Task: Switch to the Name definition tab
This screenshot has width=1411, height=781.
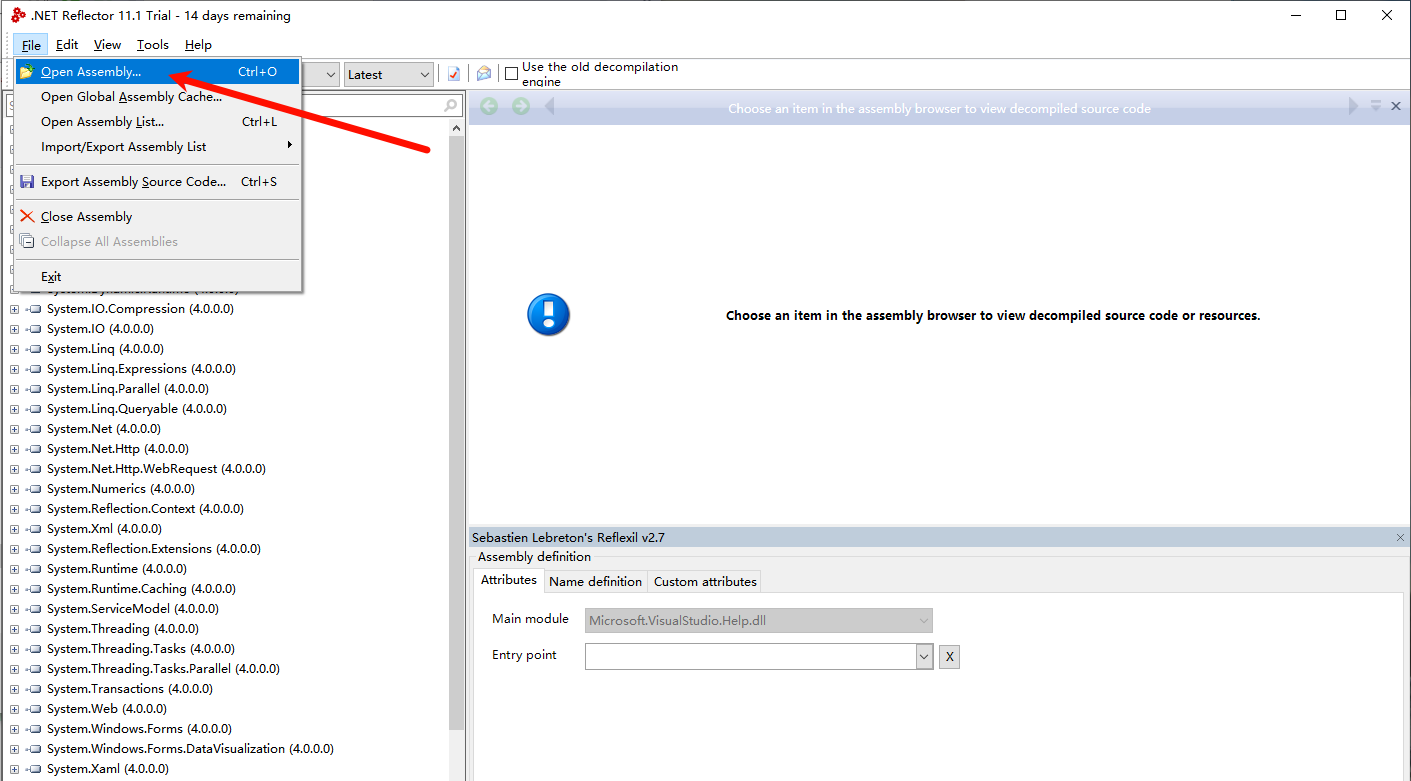Action: coord(596,581)
